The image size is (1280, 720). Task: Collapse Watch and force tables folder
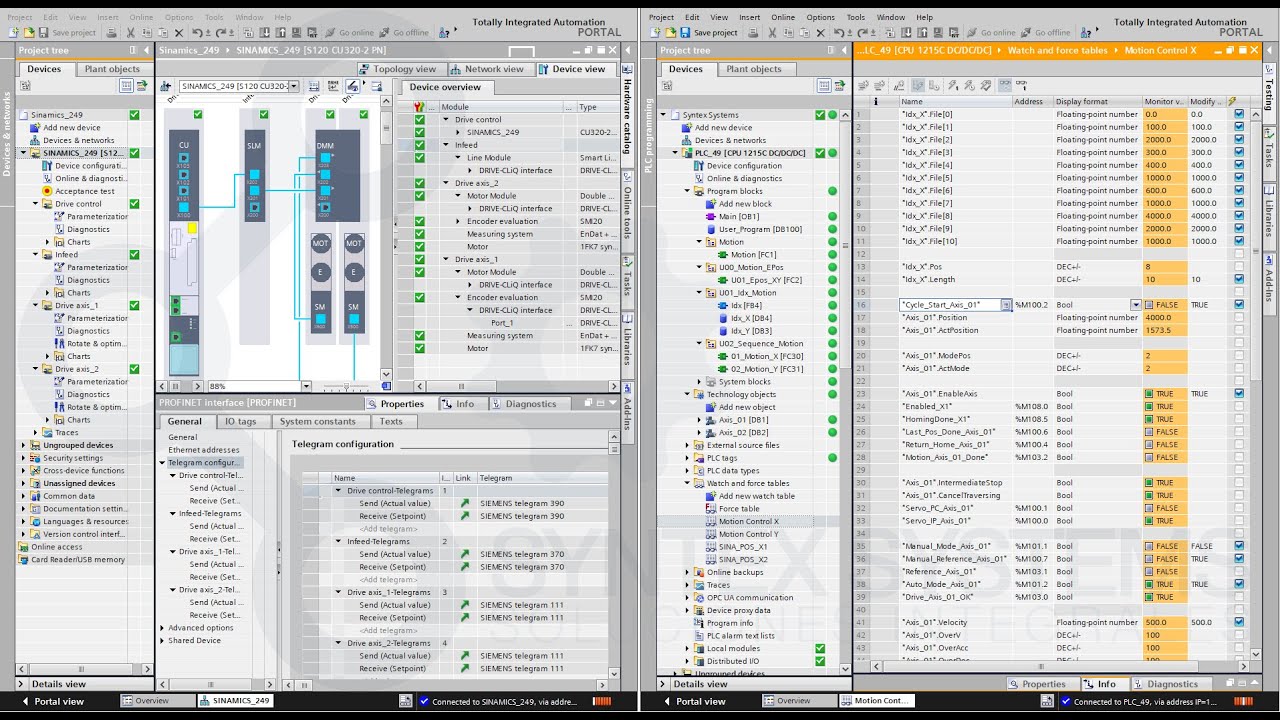(687, 483)
